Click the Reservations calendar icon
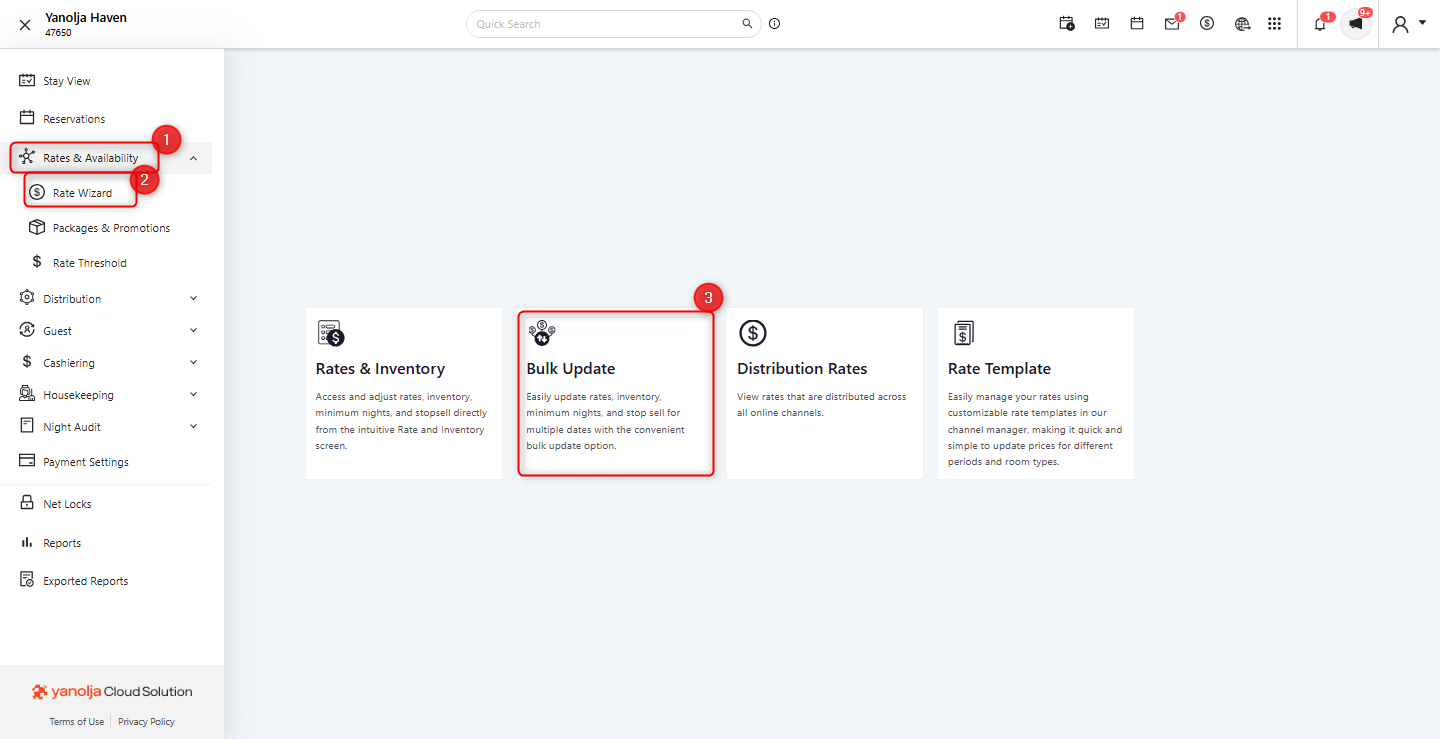The width and height of the screenshot is (1440, 739). pyautogui.click(x=27, y=118)
